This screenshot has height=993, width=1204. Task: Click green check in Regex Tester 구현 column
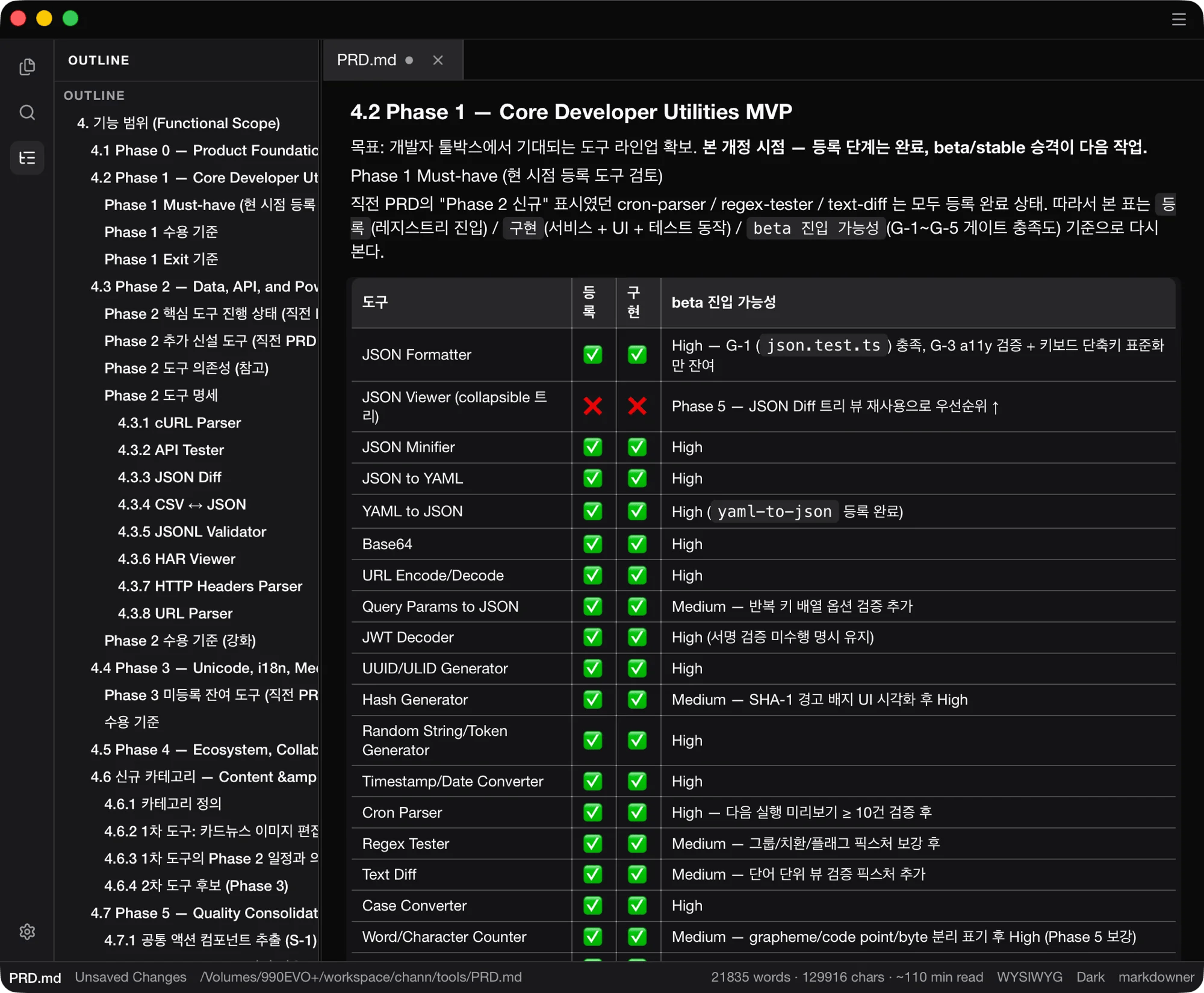click(x=637, y=843)
